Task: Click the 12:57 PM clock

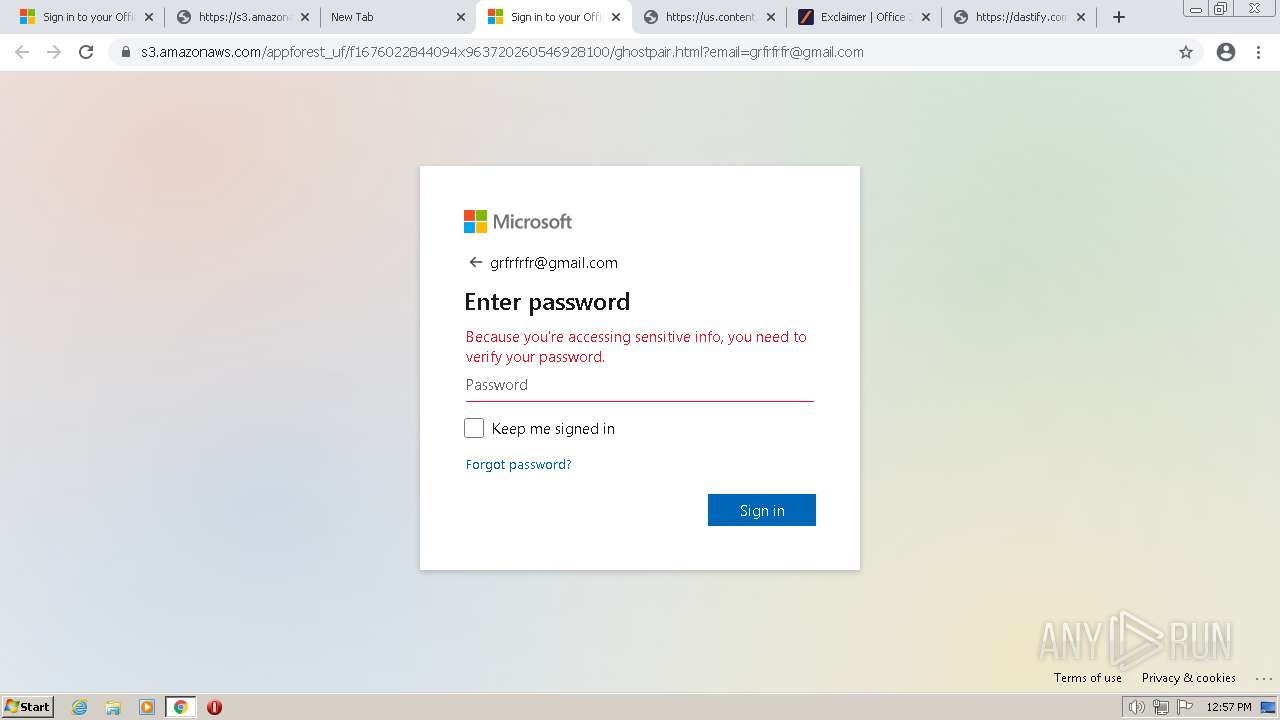Action: pos(1229,707)
